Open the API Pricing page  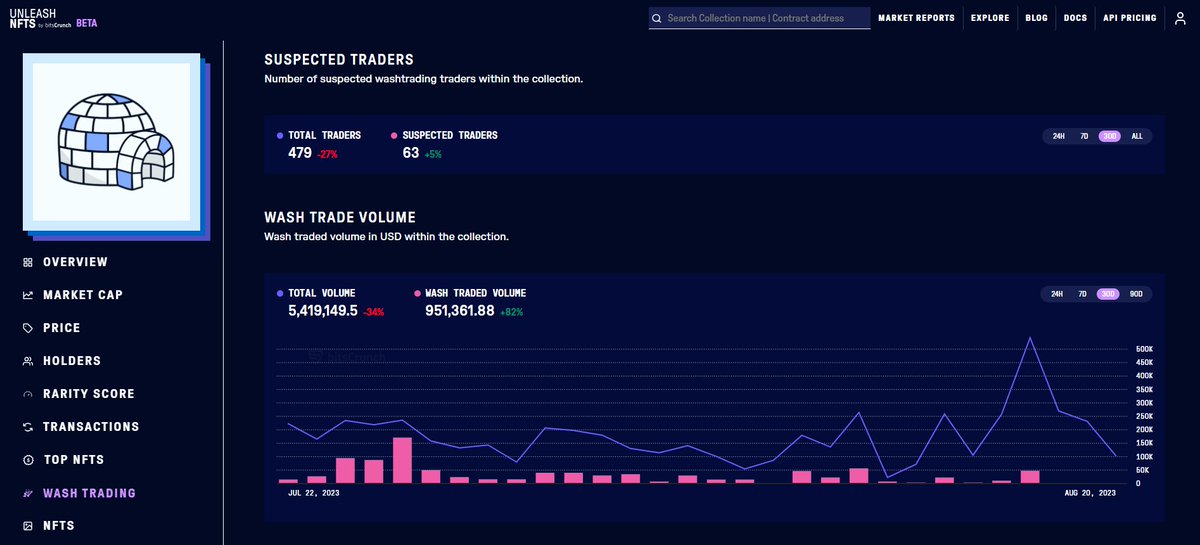(1129, 18)
